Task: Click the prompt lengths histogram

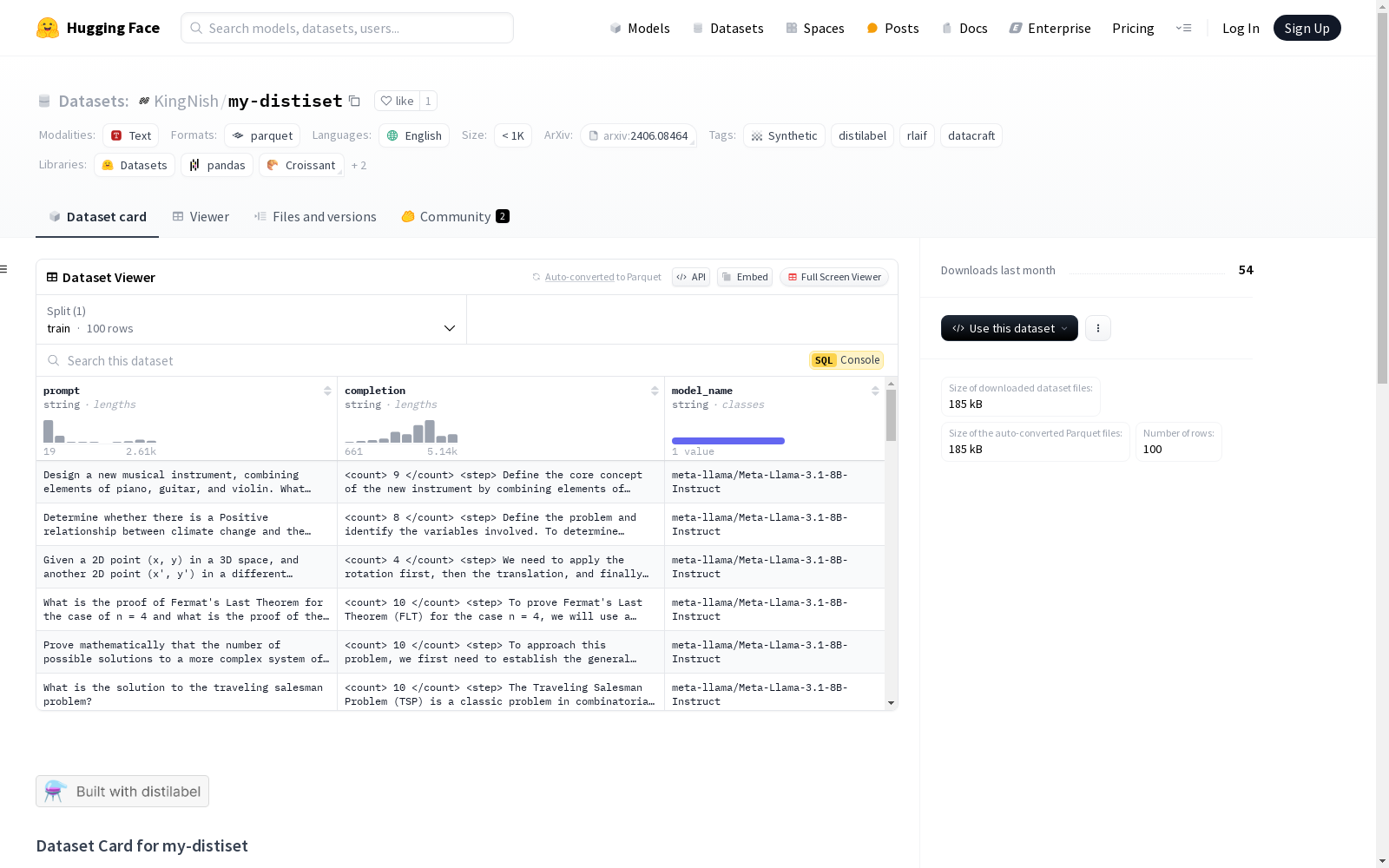Action: (x=100, y=431)
